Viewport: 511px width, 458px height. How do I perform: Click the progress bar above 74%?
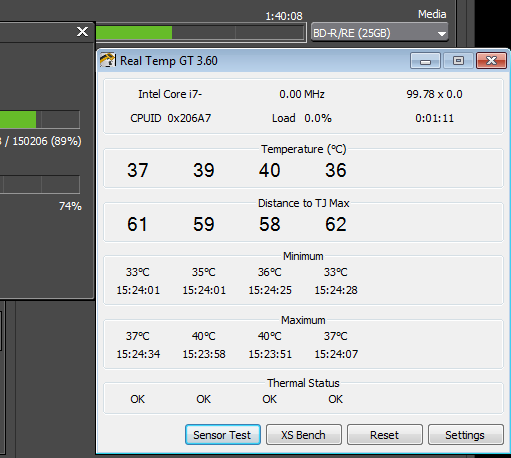tap(40, 184)
